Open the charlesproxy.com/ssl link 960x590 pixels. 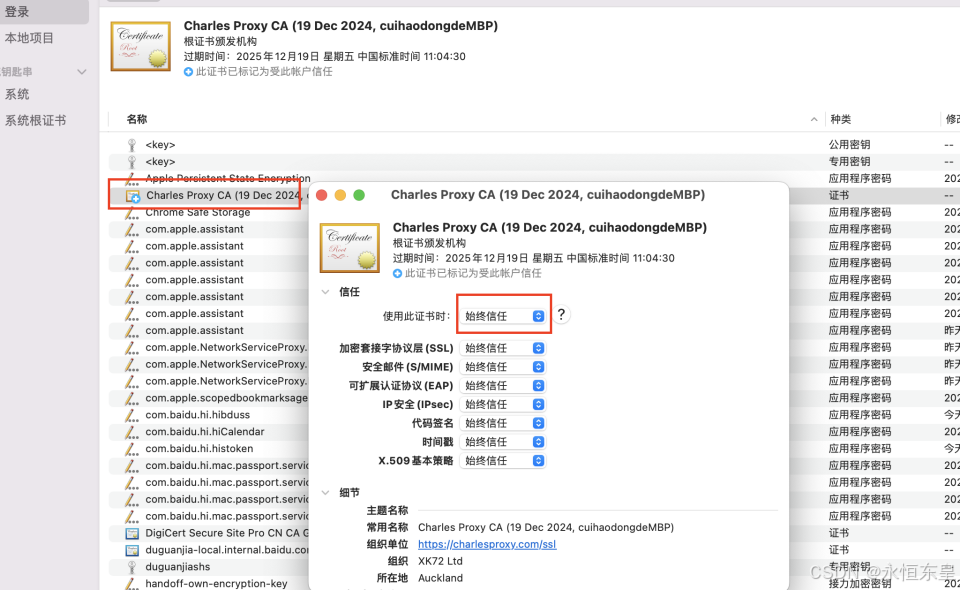tap(487, 544)
